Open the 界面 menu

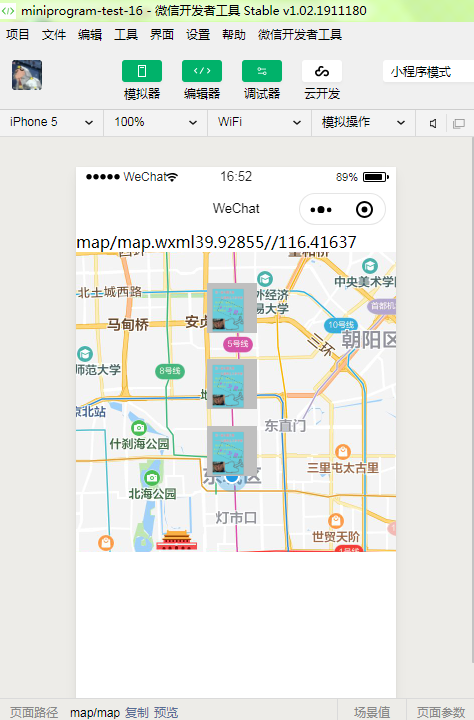pos(162,34)
